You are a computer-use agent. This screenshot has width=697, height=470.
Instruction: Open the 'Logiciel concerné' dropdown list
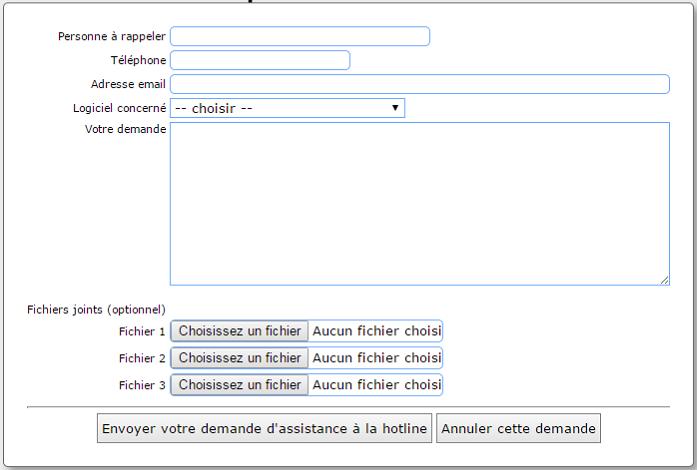click(x=287, y=108)
